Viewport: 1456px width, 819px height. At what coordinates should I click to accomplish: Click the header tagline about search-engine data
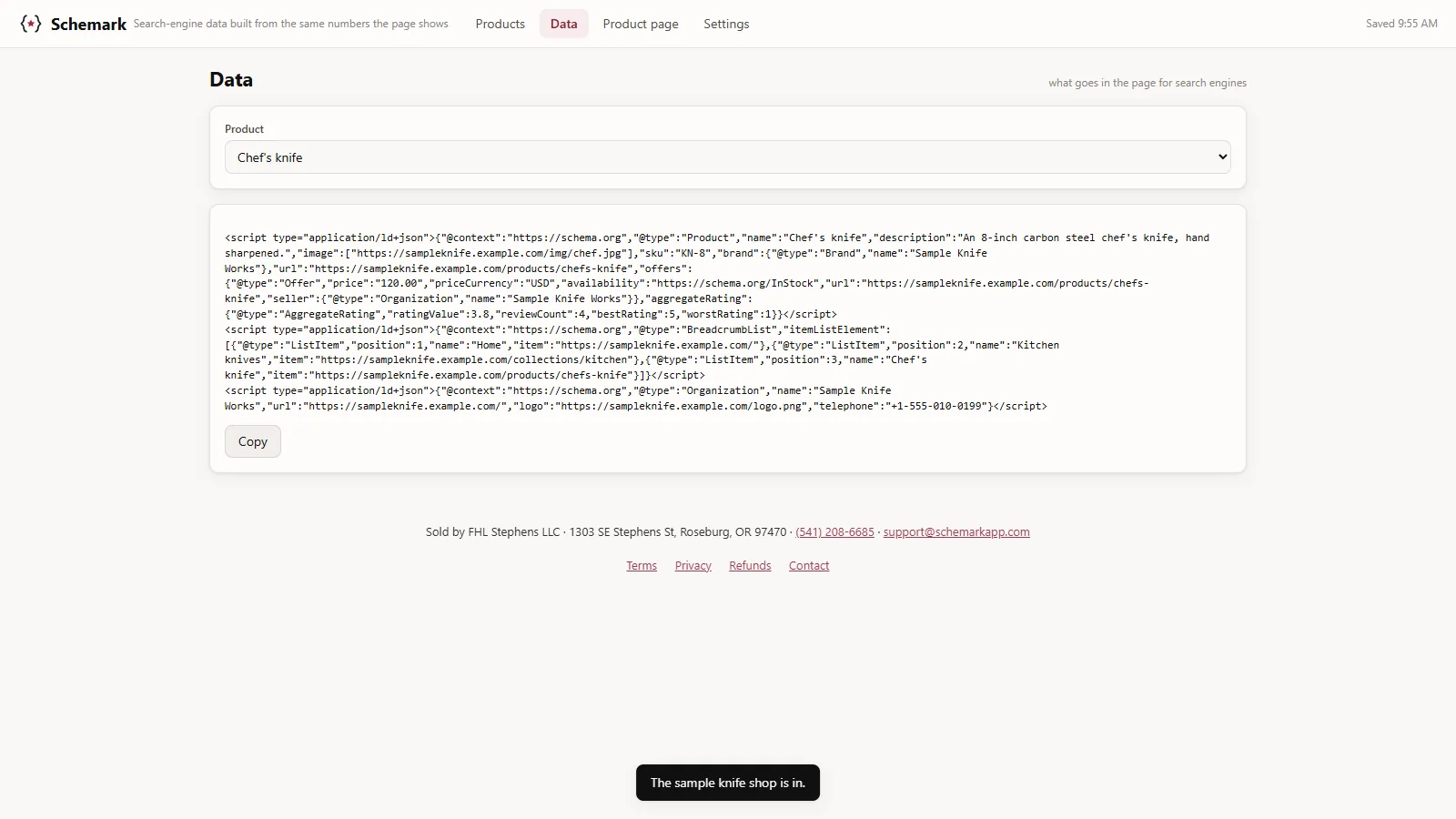click(291, 24)
